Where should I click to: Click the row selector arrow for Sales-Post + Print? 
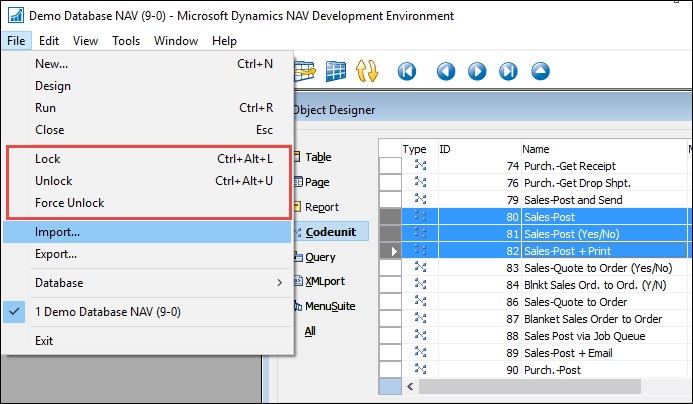pos(391,251)
